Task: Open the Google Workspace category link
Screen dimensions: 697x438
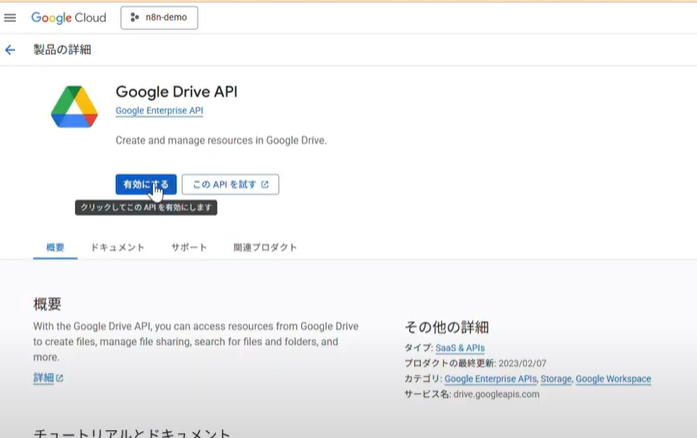Action: coord(613,379)
